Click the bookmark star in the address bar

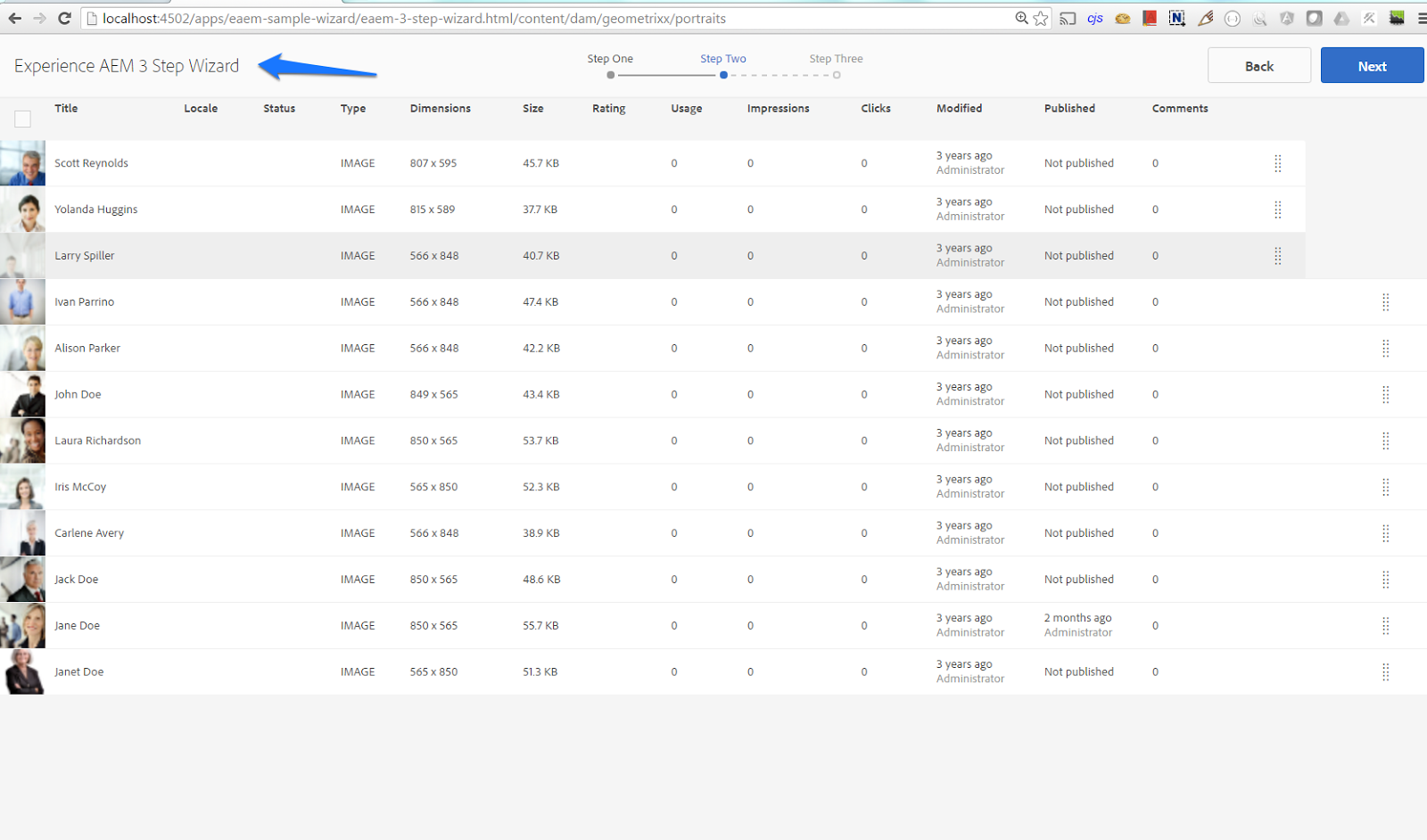1040,18
